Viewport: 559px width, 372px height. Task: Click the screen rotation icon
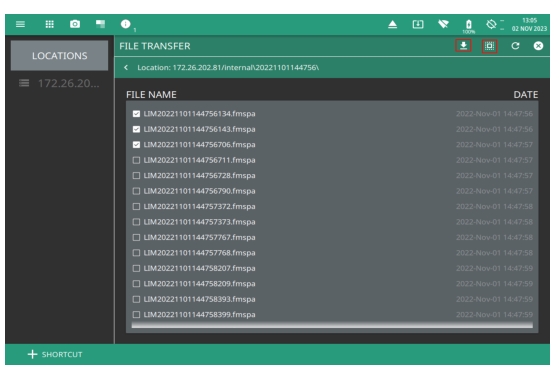(x=491, y=24)
